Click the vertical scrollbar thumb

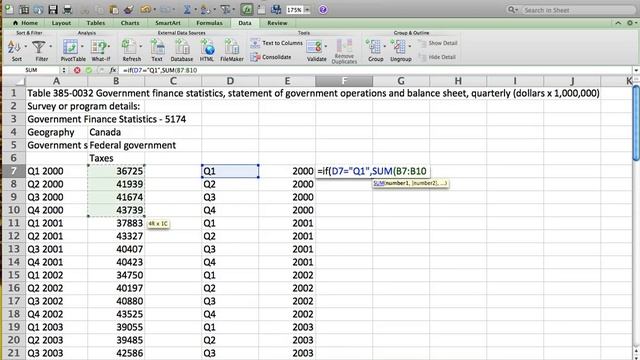(x=636, y=122)
